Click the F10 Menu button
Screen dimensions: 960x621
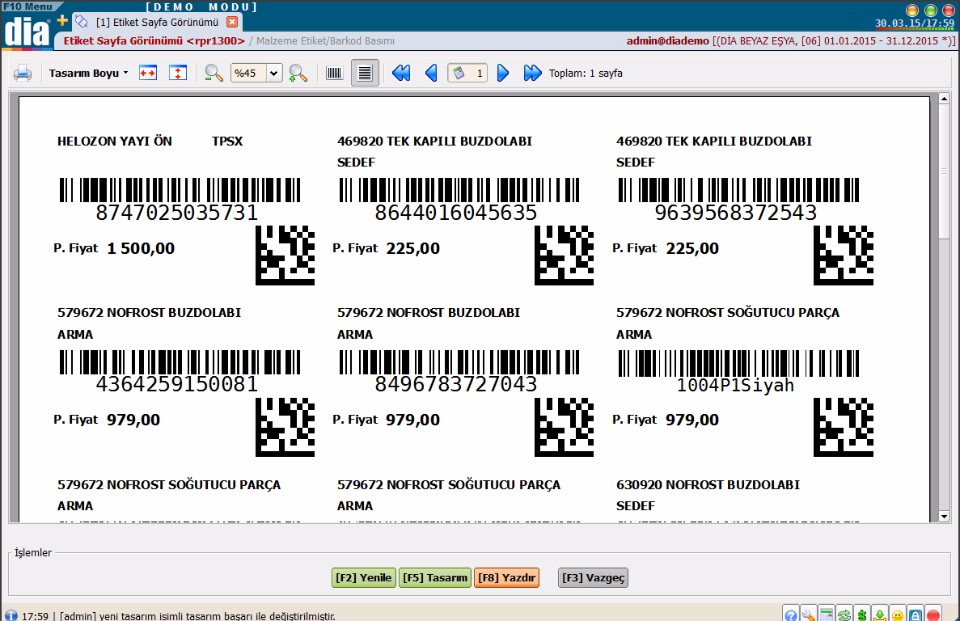coord(28,6)
